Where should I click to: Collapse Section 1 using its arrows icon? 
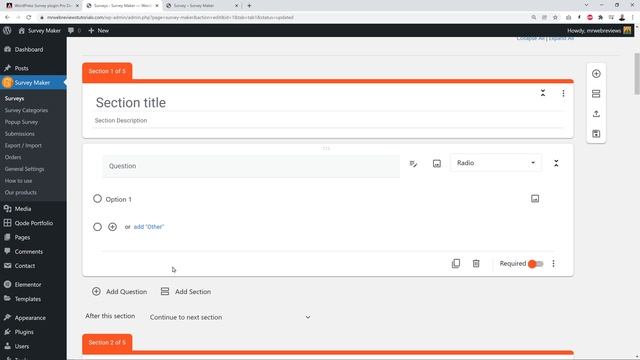543,93
